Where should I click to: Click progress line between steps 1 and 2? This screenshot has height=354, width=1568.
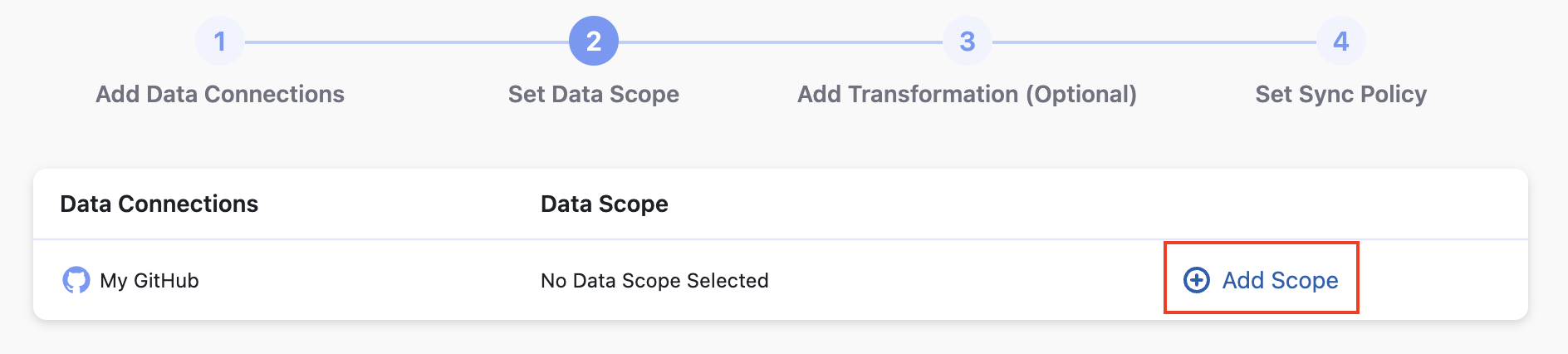tap(407, 42)
